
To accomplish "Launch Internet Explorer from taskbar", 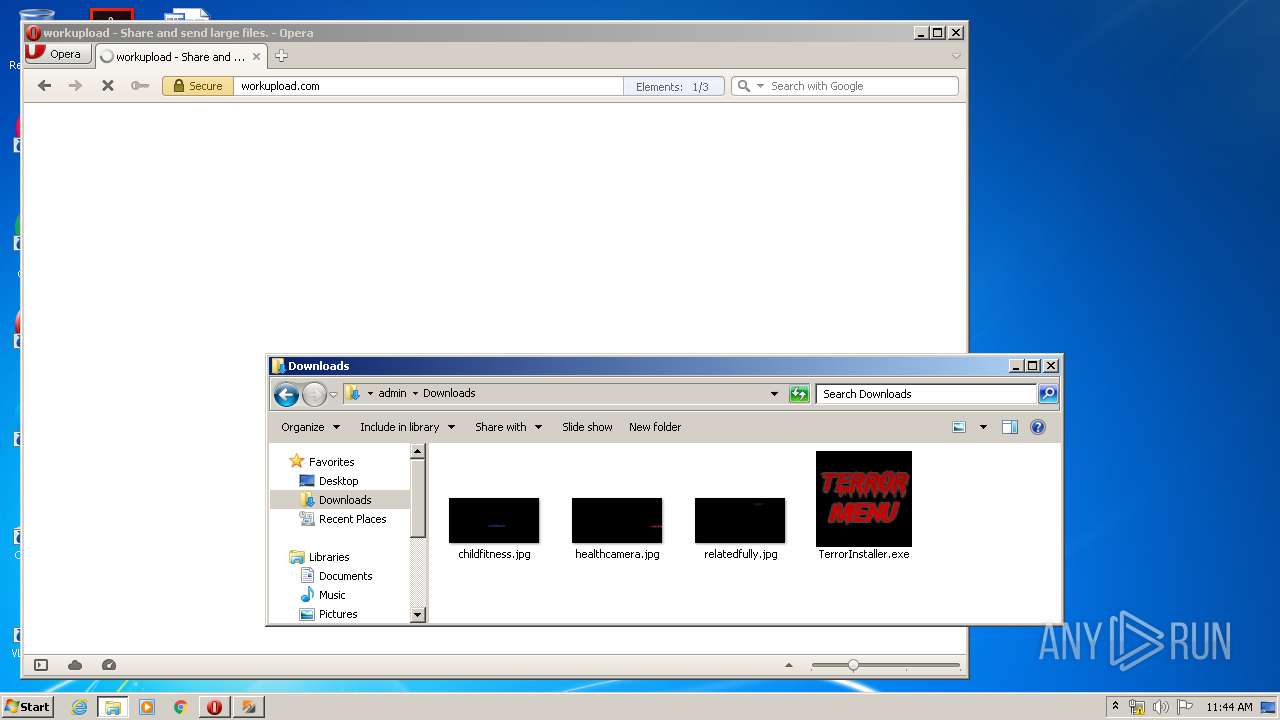I will click(x=79, y=707).
